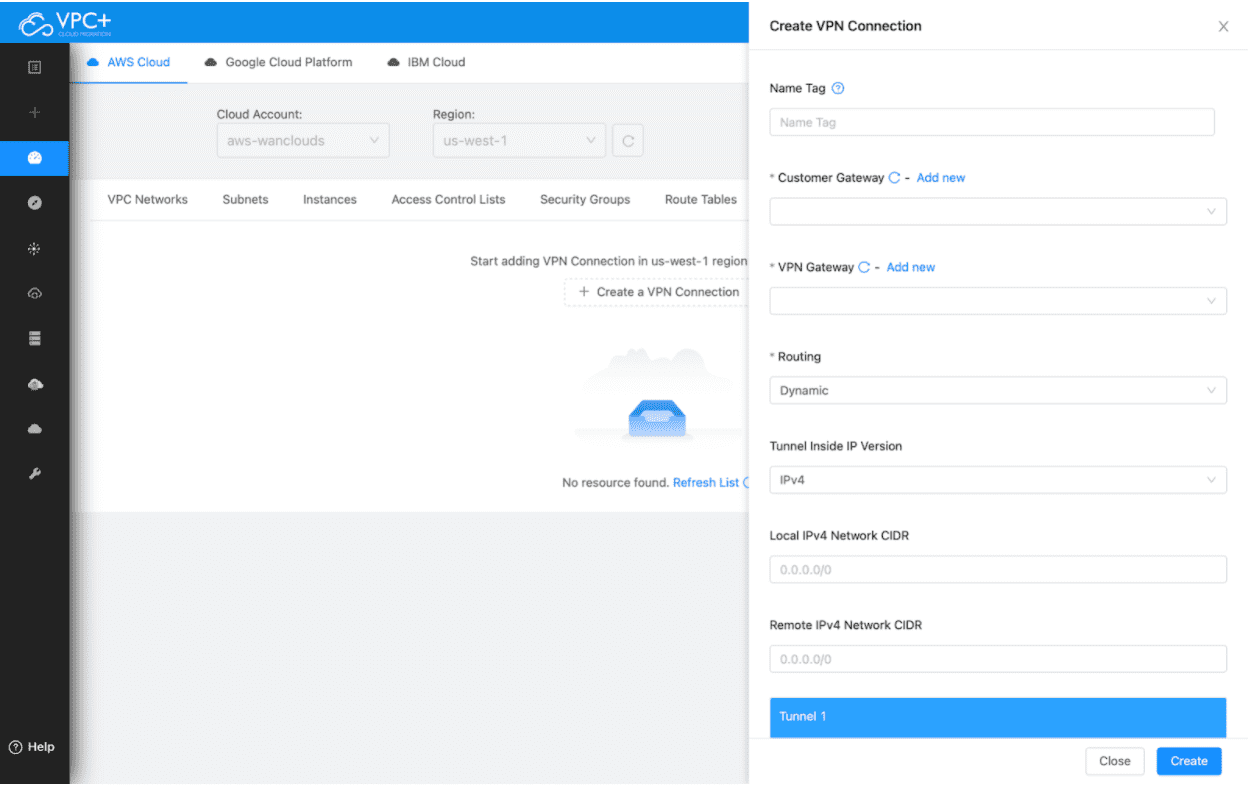Click the plus icon in the left sidebar
Screen dimensions: 1260x788
coord(35,113)
